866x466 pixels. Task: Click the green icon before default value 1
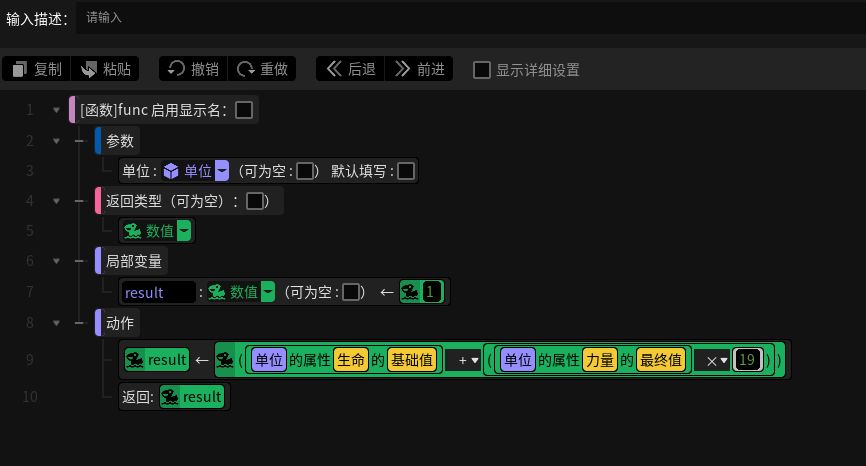coord(410,292)
